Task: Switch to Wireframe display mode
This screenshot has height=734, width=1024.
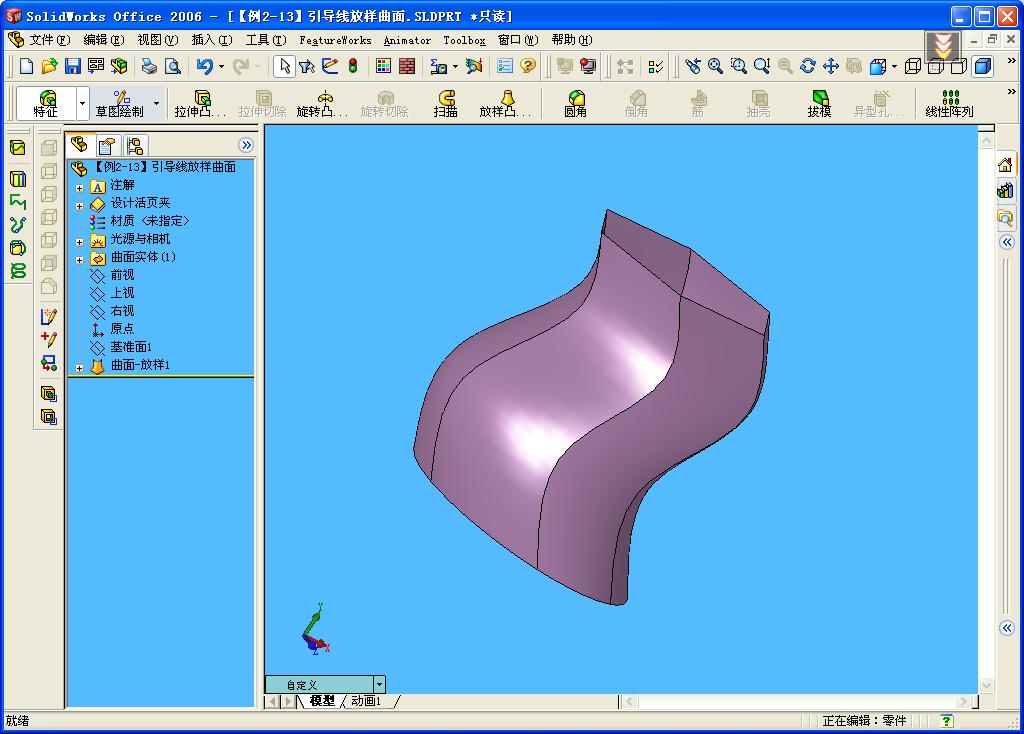Action: (x=913, y=66)
